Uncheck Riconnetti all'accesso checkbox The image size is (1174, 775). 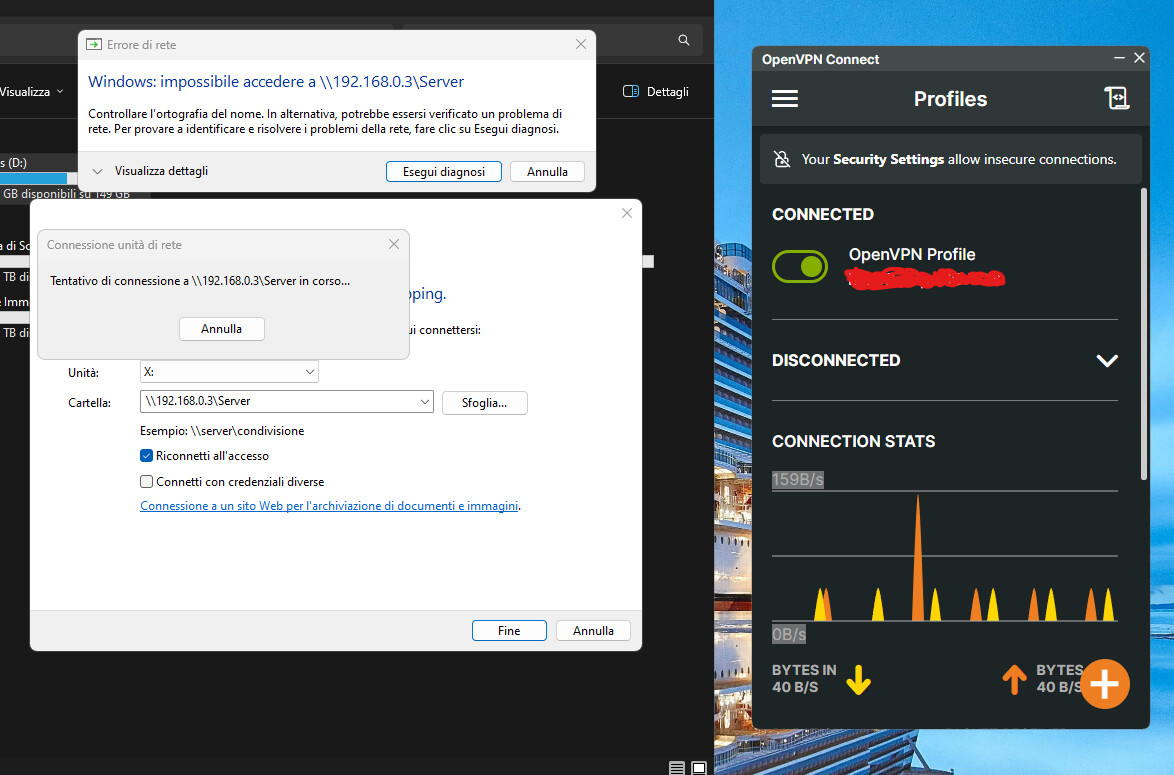[147, 455]
